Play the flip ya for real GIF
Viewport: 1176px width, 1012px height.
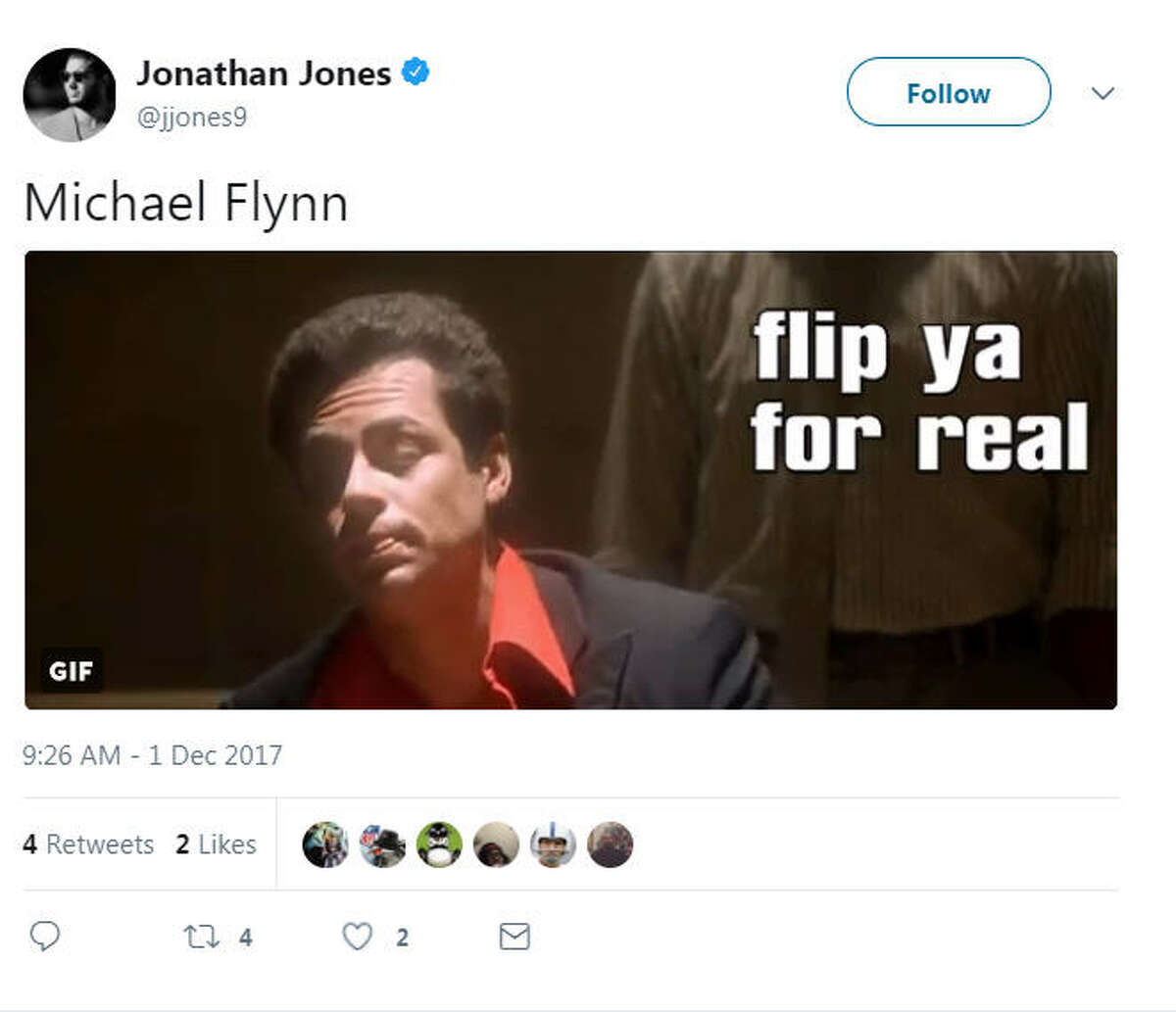(x=571, y=480)
